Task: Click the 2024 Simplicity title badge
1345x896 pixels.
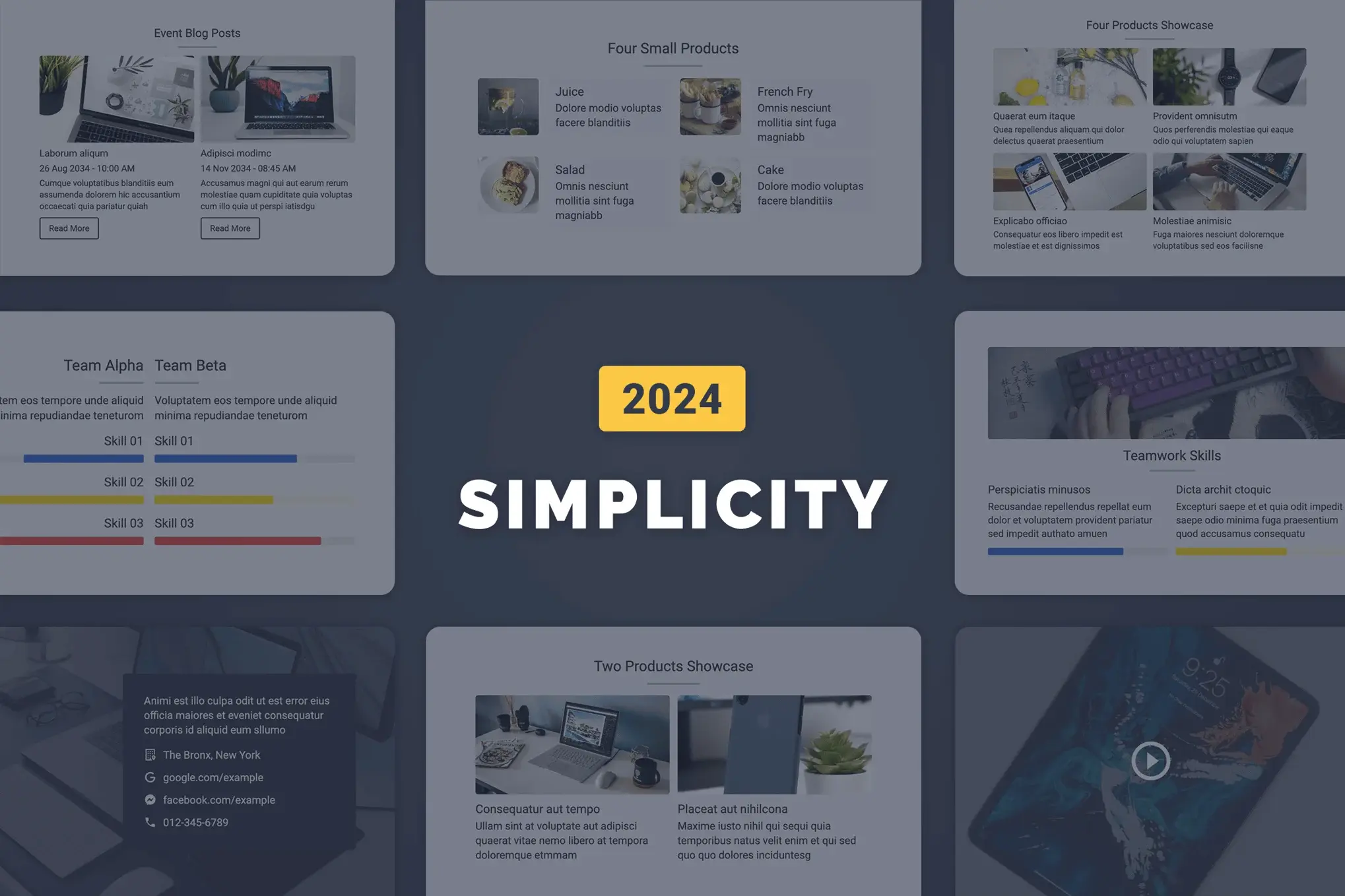Action: tap(673, 398)
